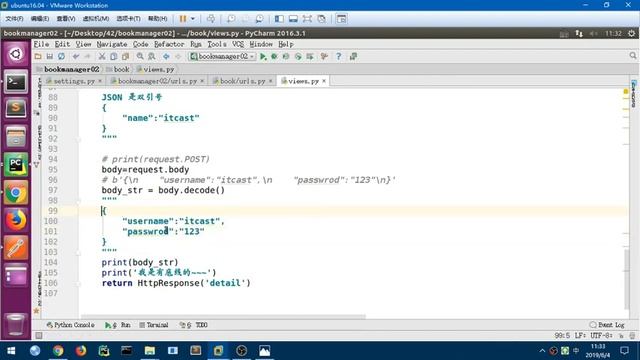The image size is (640, 360).
Task: Click the Settings wrench icon in toolbar
Action: coord(324,56)
